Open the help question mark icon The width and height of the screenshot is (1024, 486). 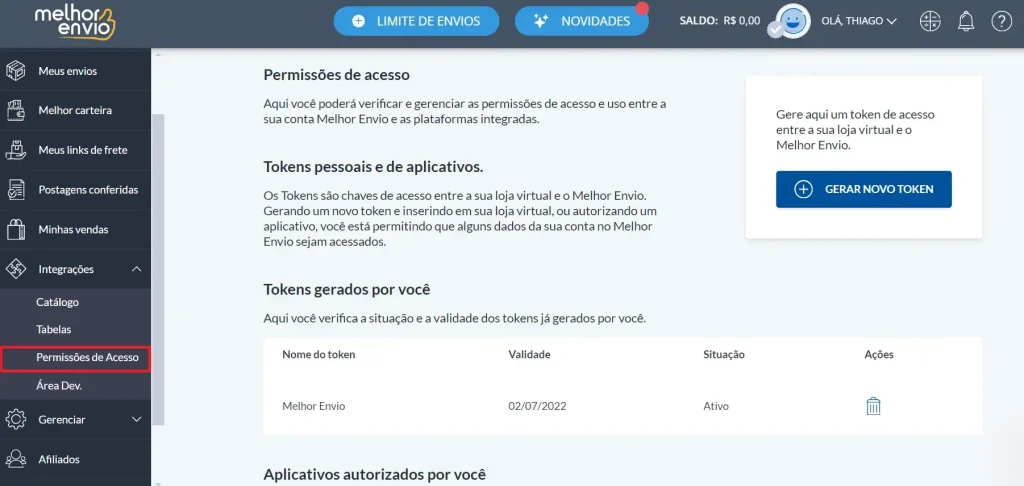click(1001, 21)
